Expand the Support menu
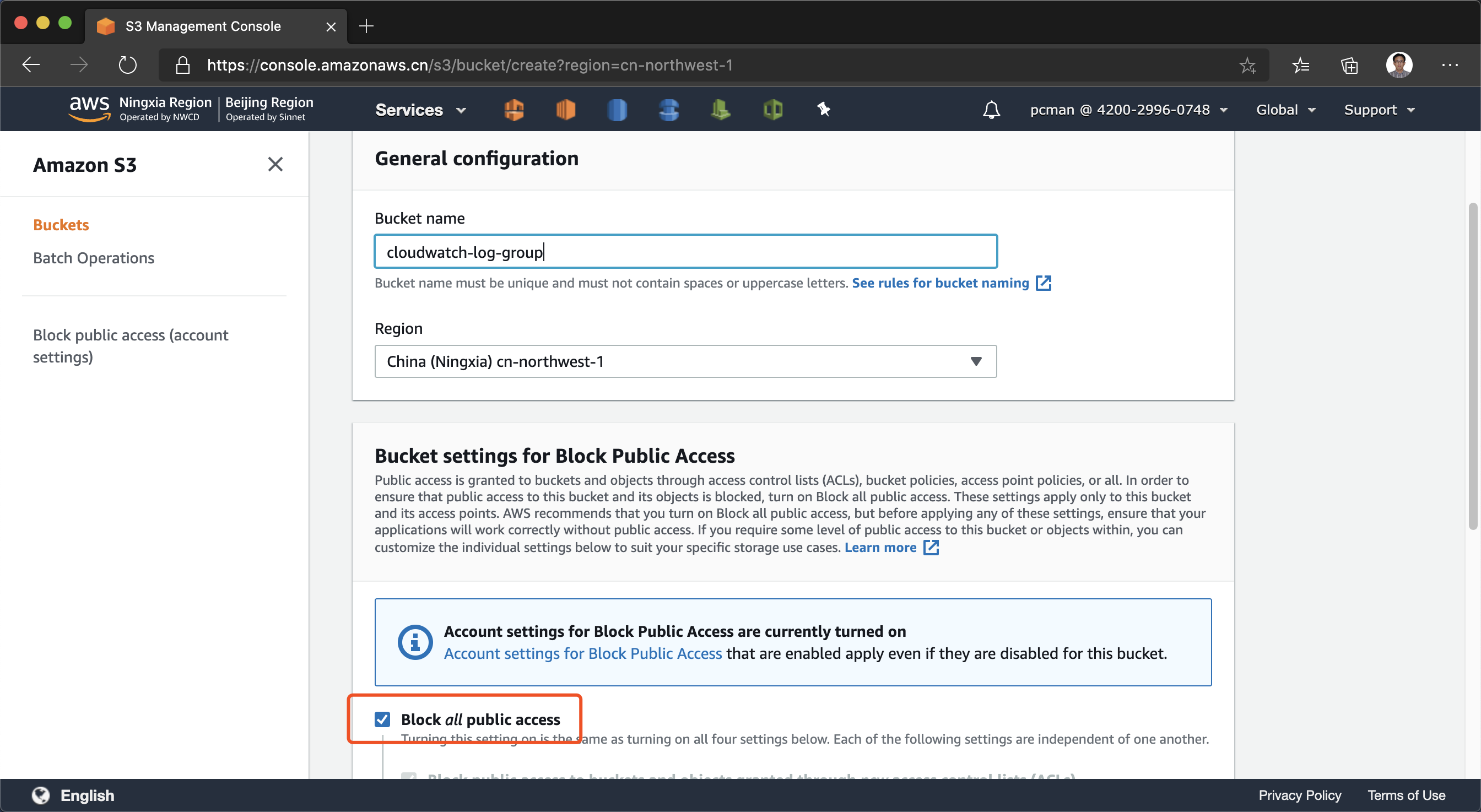The width and height of the screenshot is (1481, 812). pos(1379,110)
